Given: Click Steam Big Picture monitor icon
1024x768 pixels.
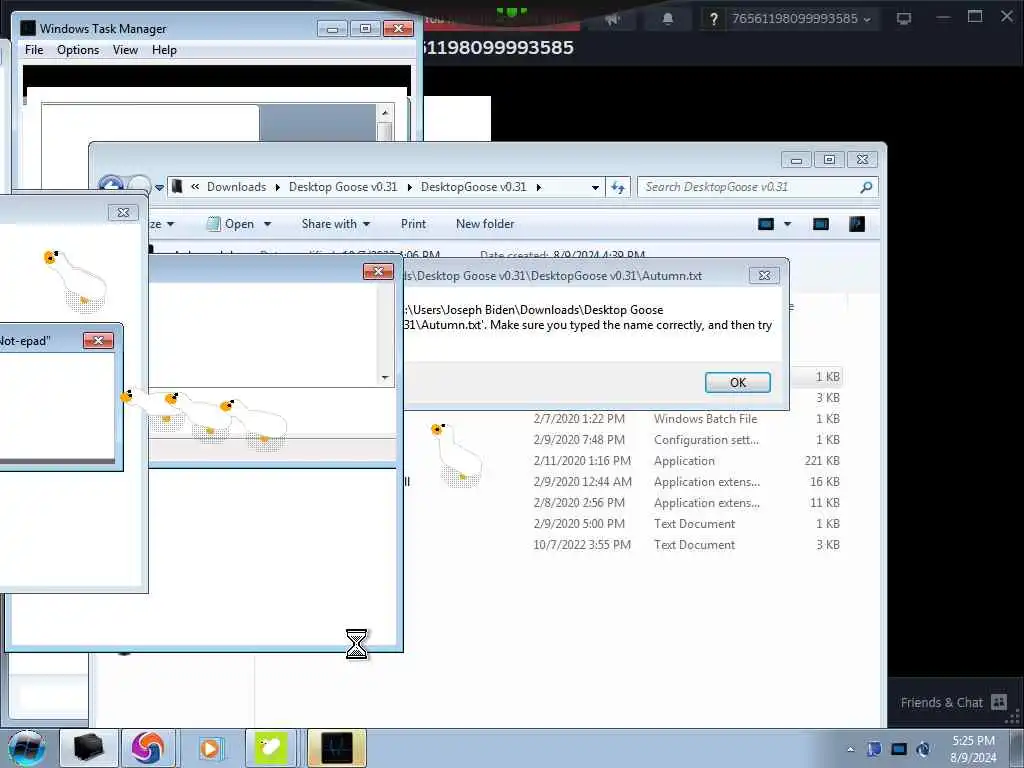Looking at the screenshot, I should [904, 19].
